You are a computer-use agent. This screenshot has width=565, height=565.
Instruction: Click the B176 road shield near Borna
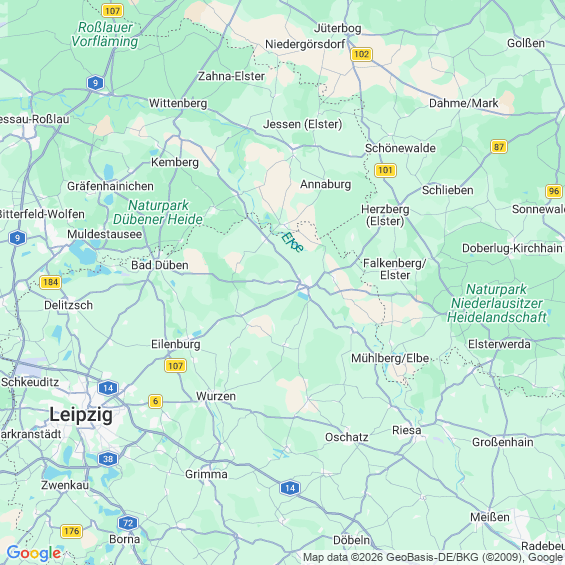click(x=71, y=531)
